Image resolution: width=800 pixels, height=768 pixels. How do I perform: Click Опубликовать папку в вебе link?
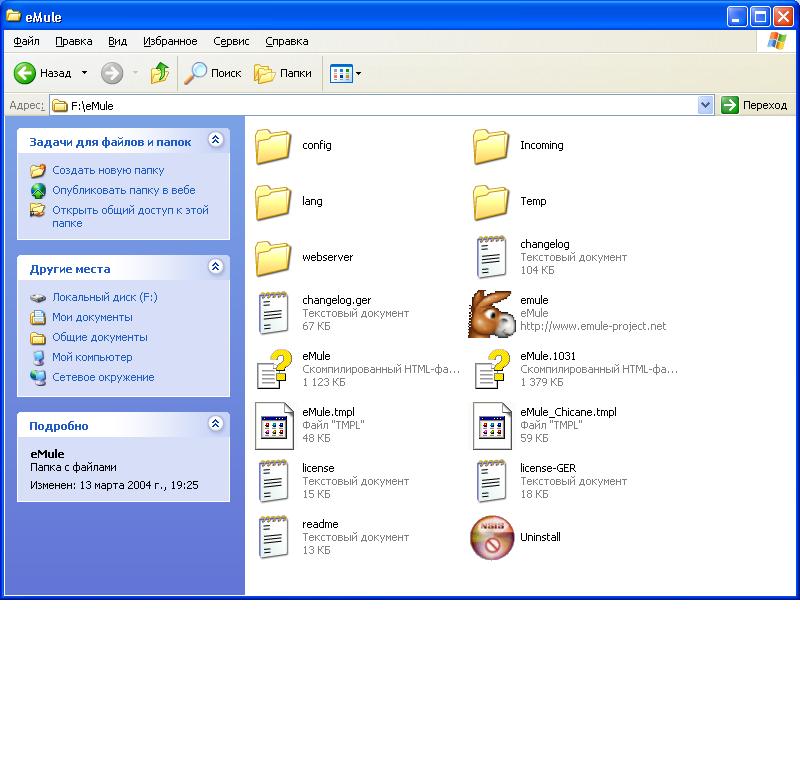coord(124,190)
